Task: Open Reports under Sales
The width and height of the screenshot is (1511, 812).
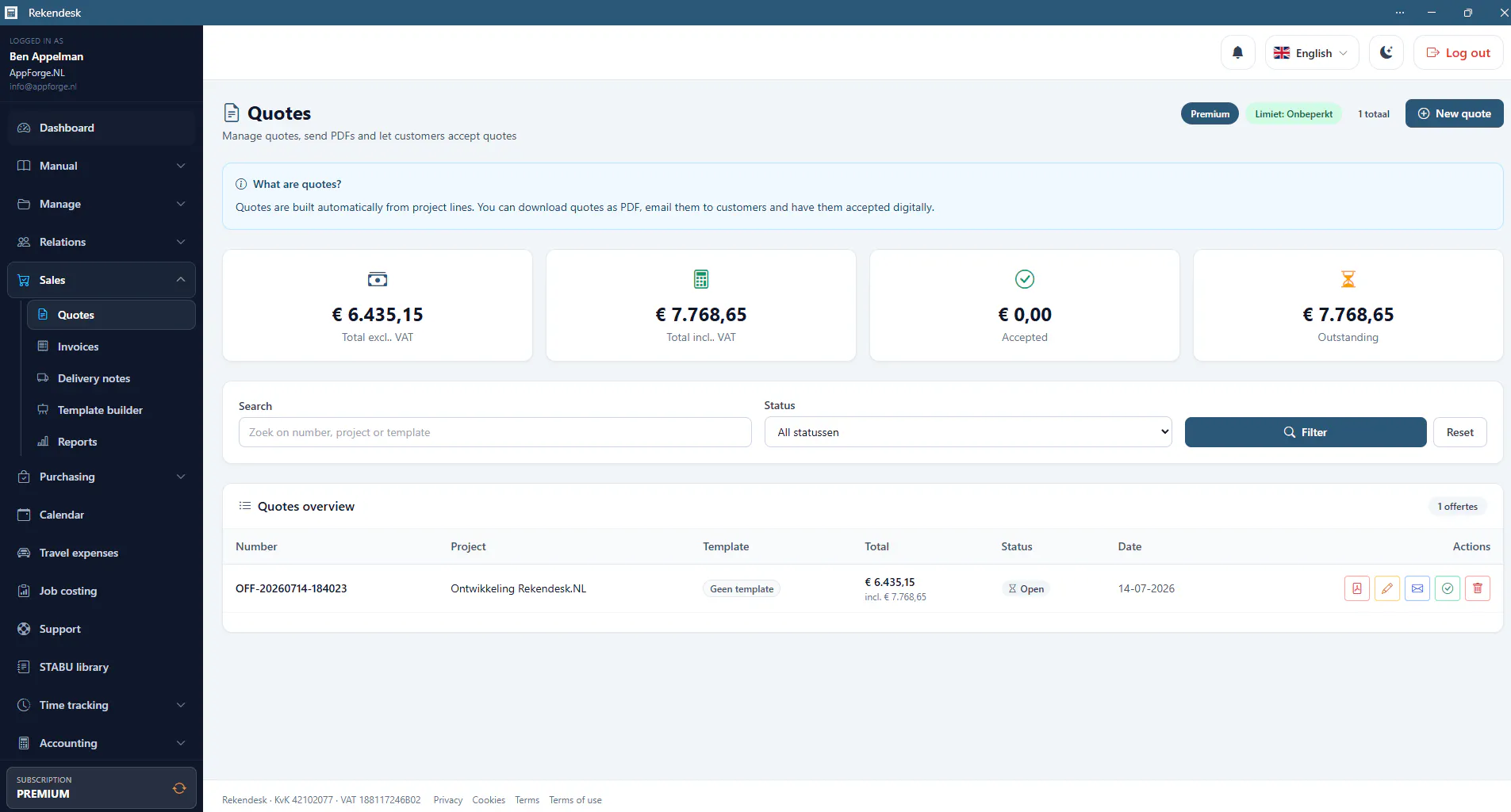Action: 111,442
